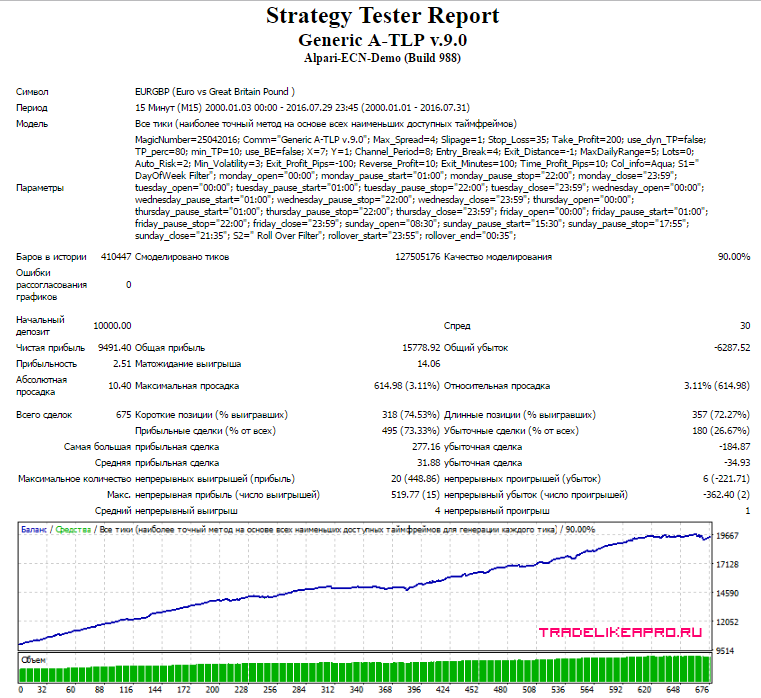Click the Период label
This screenshot has height=698, width=761.
(32, 108)
